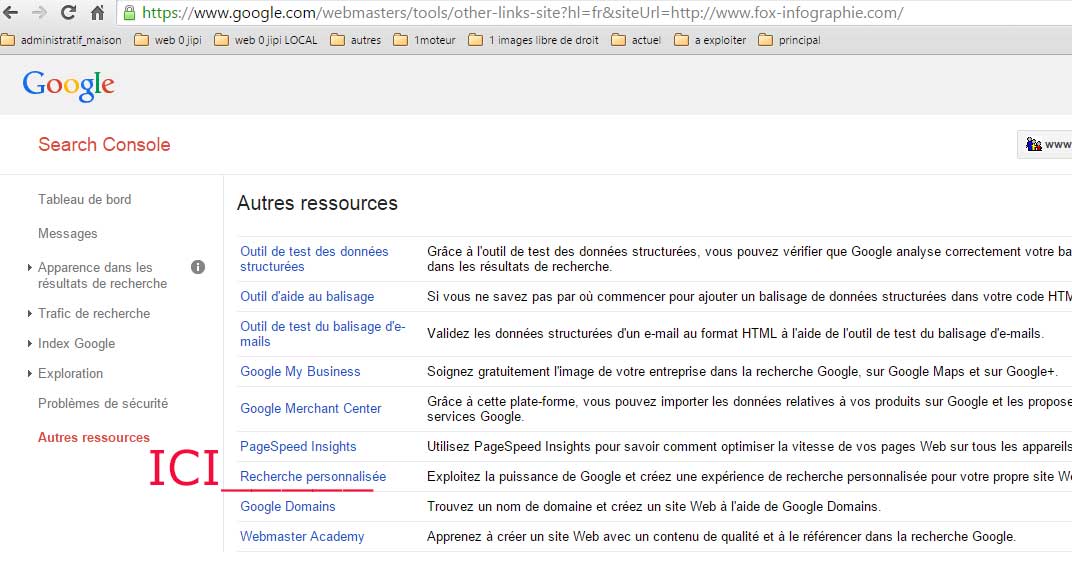Open the web 0 jipi bookmark folder
This screenshot has height=582, width=1072.
168,40
